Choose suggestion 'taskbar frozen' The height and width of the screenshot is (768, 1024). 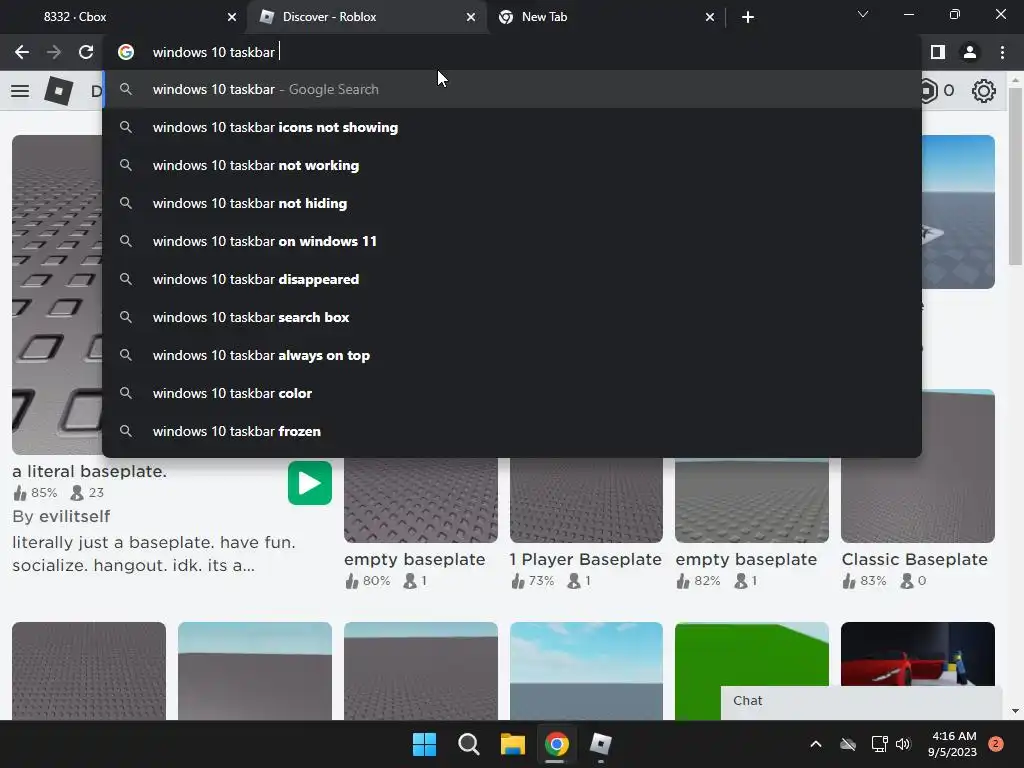click(512, 431)
